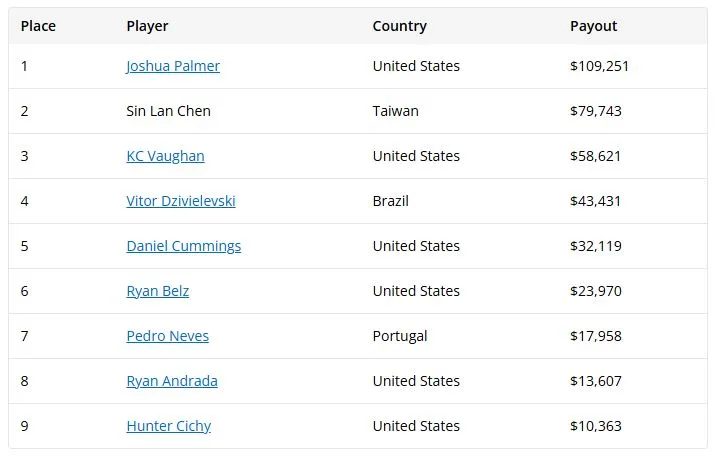The width and height of the screenshot is (720, 459).
Task: Select the Sin Lan Chen name cell
Action: click(169, 111)
